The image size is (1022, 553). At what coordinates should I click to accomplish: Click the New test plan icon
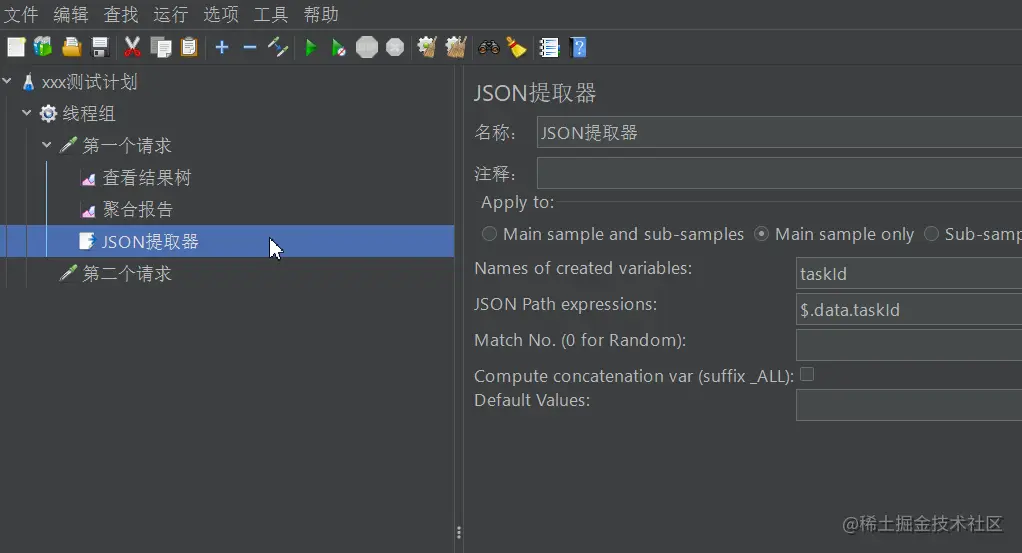pyautogui.click(x=16, y=47)
